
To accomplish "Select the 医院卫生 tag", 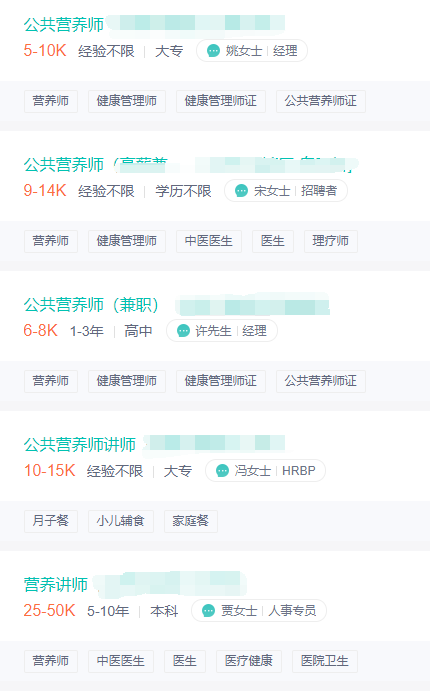I will click(x=325, y=661).
